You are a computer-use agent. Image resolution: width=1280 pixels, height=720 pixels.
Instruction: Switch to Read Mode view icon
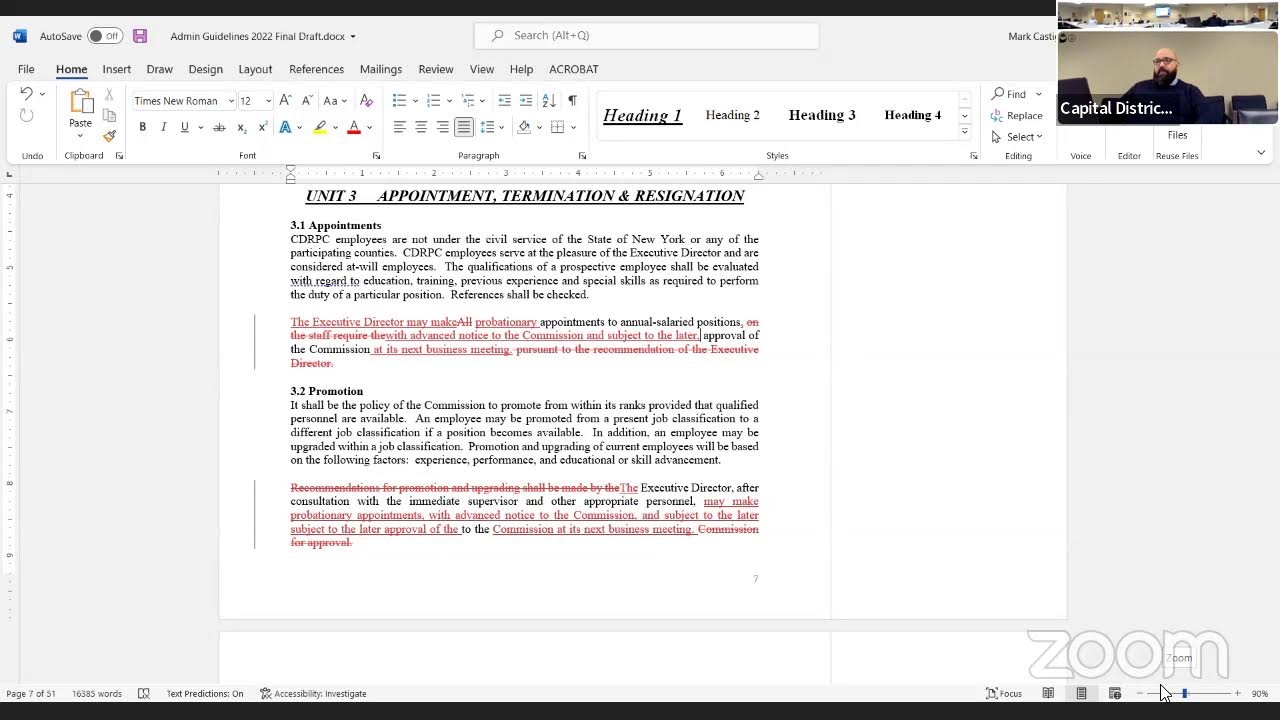pyautogui.click(x=1048, y=693)
